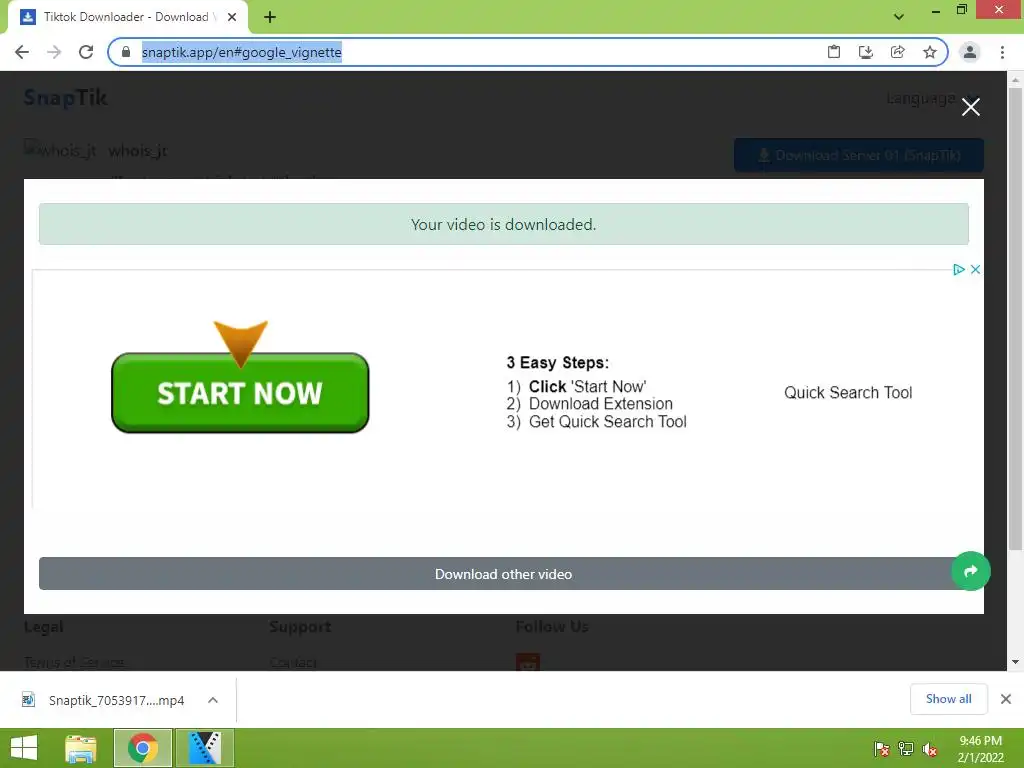Click the green START NOW button
The image size is (1024, 768).
(240, 392)
